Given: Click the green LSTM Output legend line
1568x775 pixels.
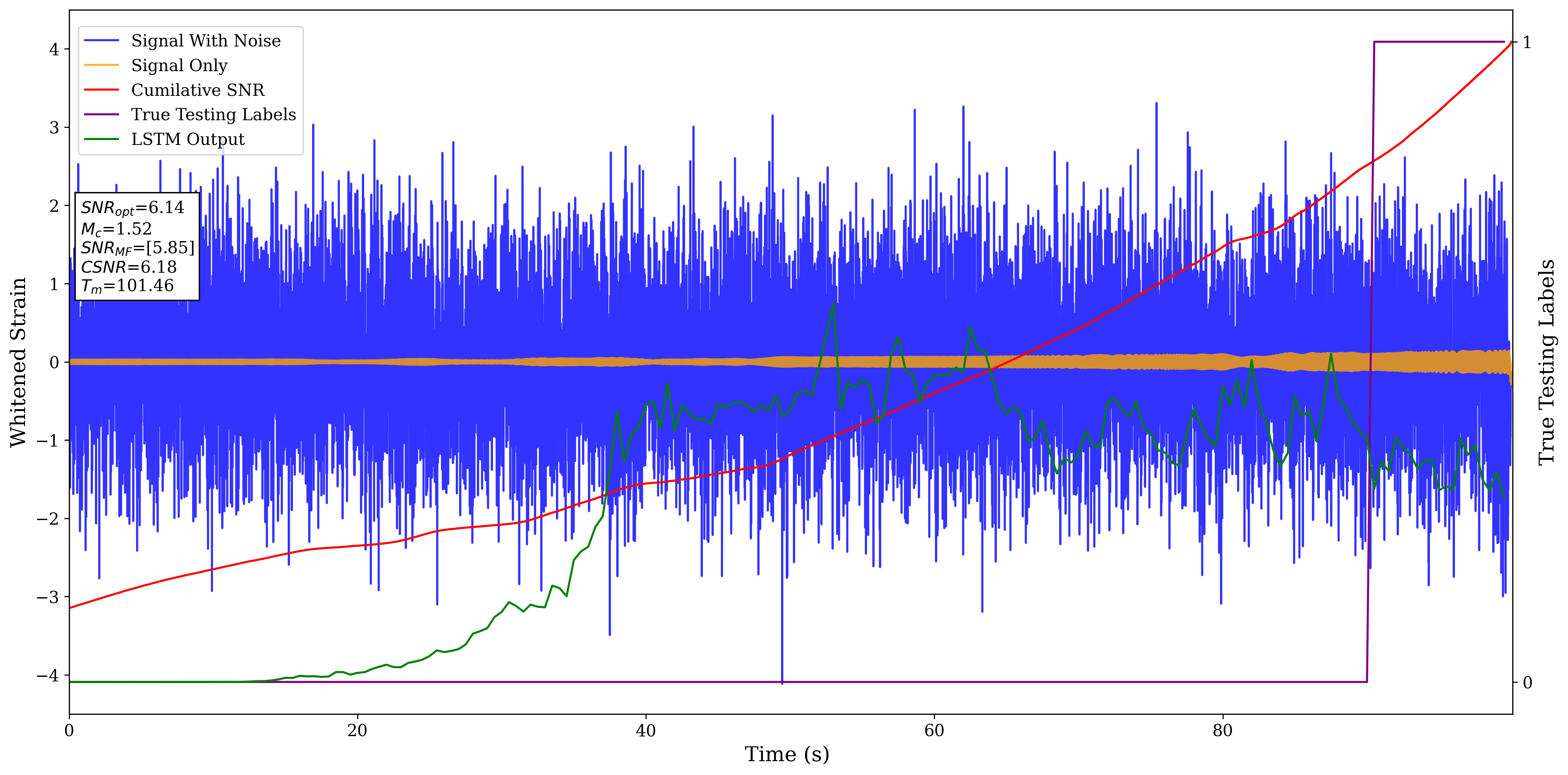Looking at the screenshot, I should click(101, 139).
